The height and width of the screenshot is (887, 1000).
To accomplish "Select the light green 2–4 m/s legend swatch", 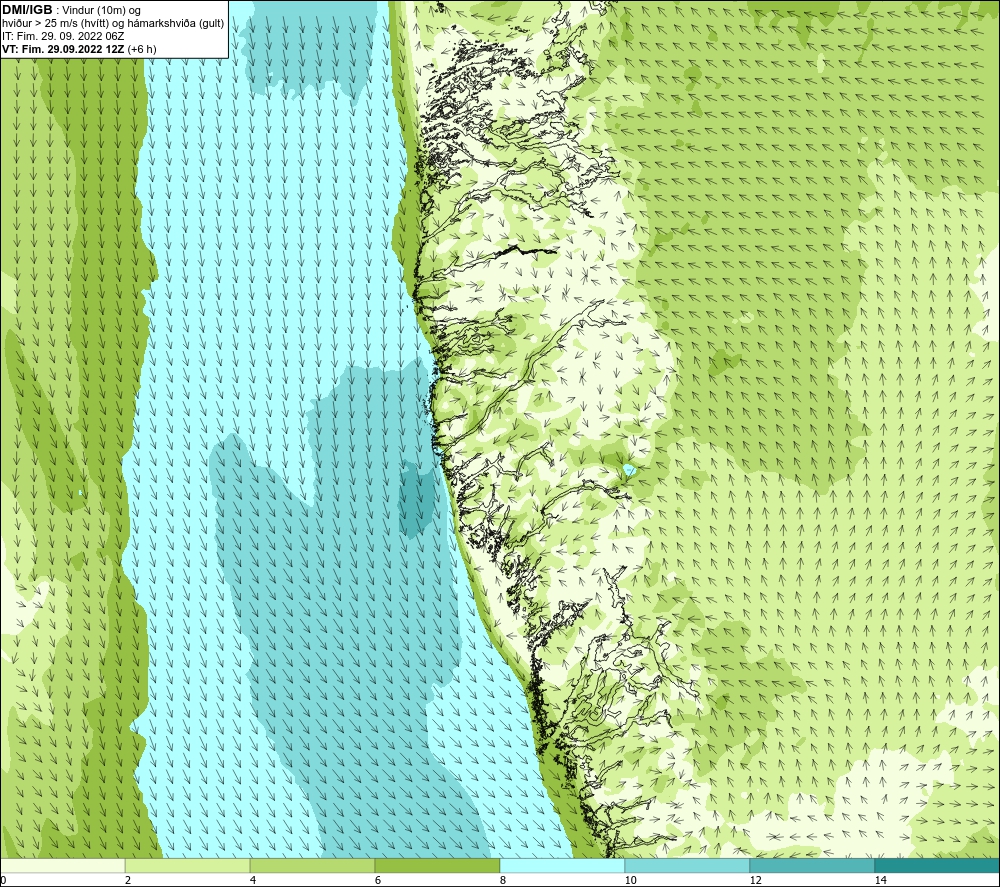I will [x=188, y=866].
